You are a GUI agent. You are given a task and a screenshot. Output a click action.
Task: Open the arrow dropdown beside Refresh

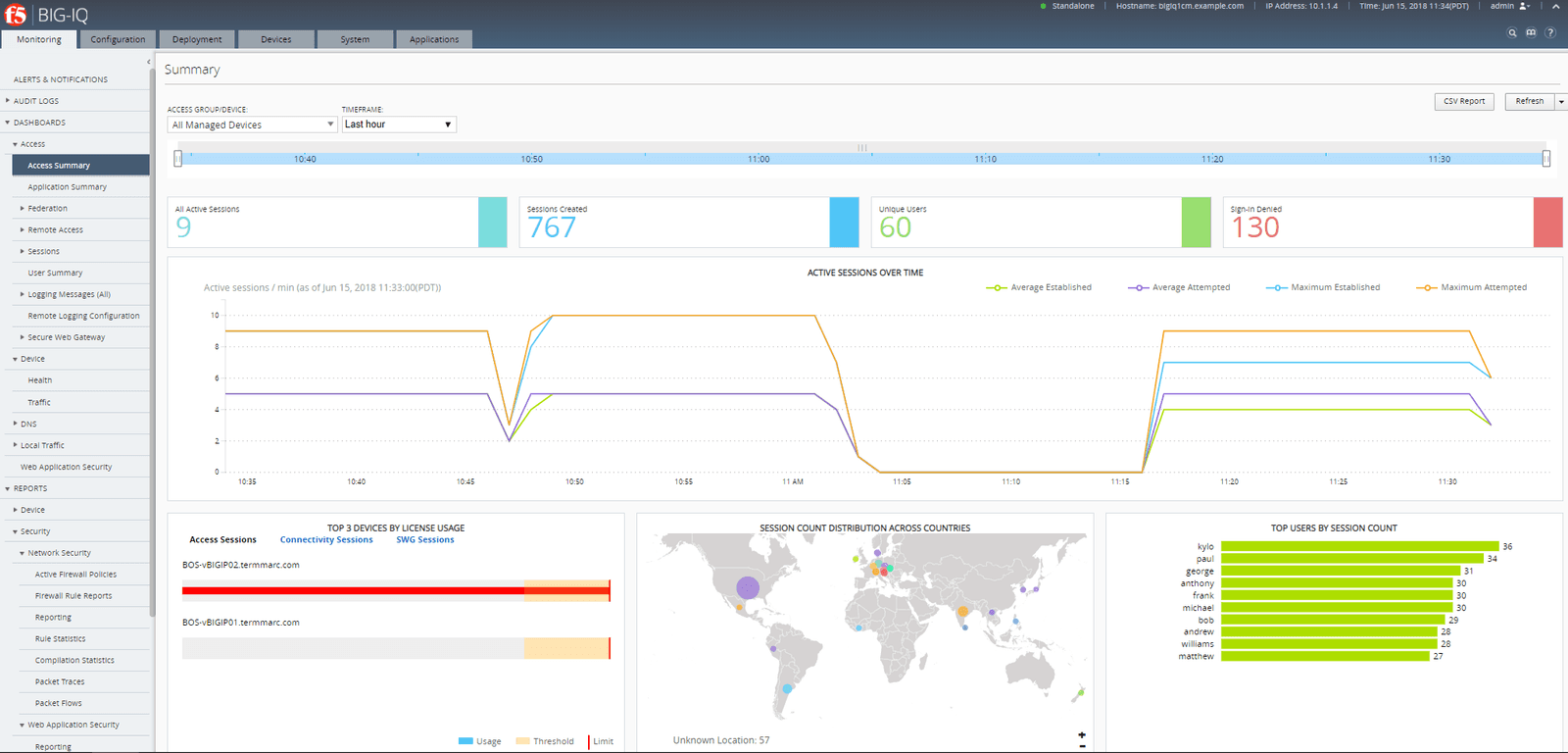pos(1561,102)
